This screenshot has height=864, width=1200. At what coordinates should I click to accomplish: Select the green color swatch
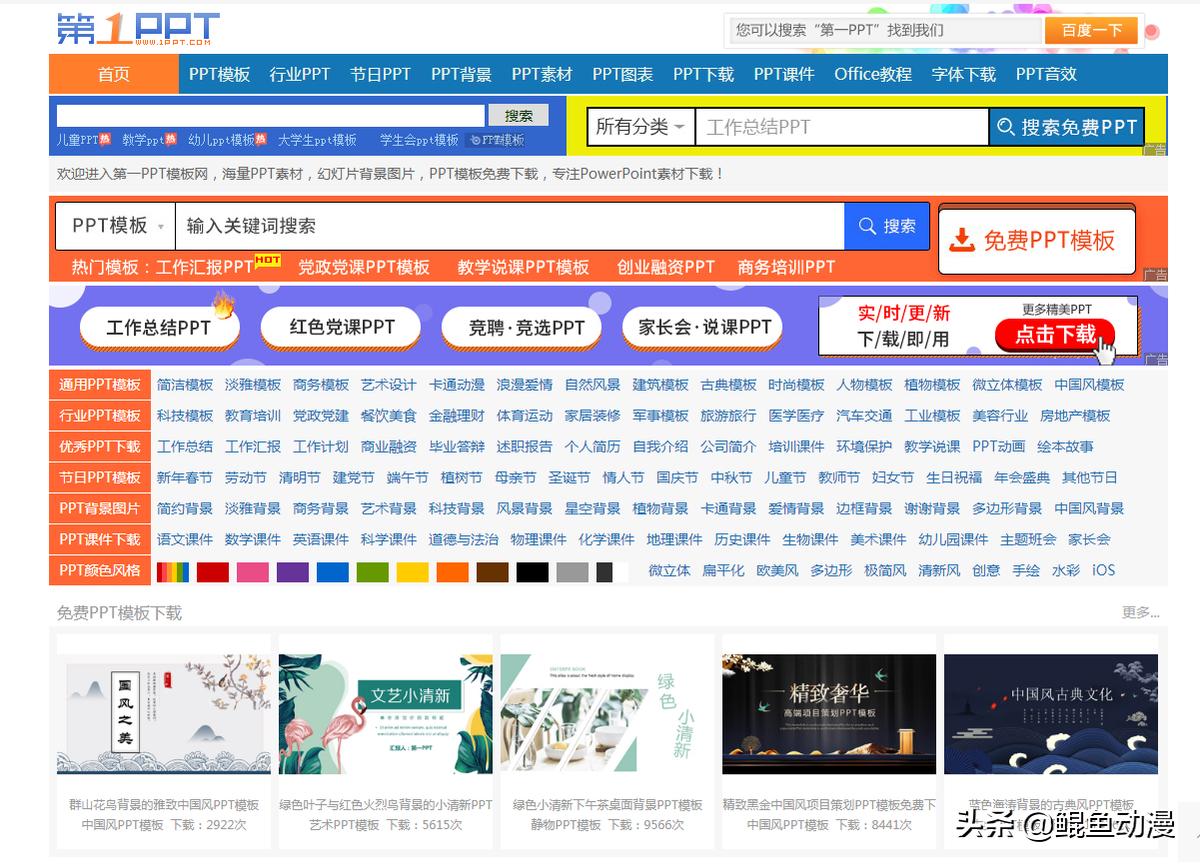coord(373,572)
